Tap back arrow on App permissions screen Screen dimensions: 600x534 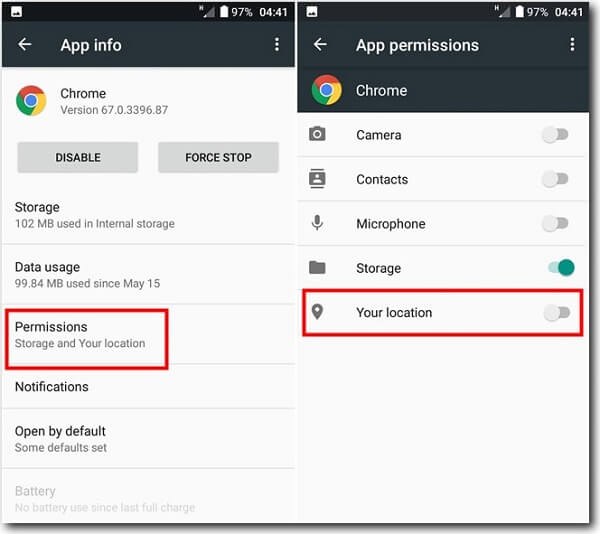click(320, 44)
